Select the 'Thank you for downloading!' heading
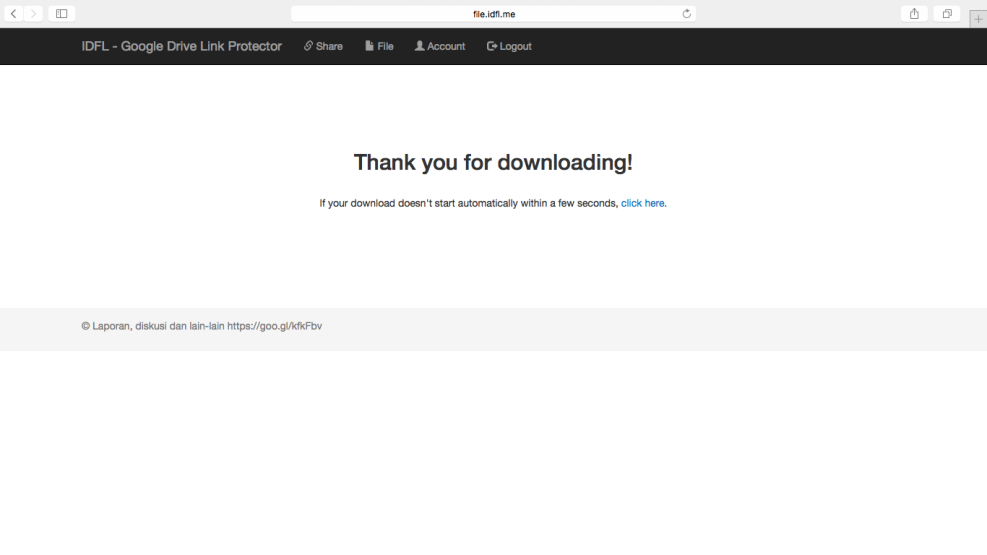 [493, 162]
